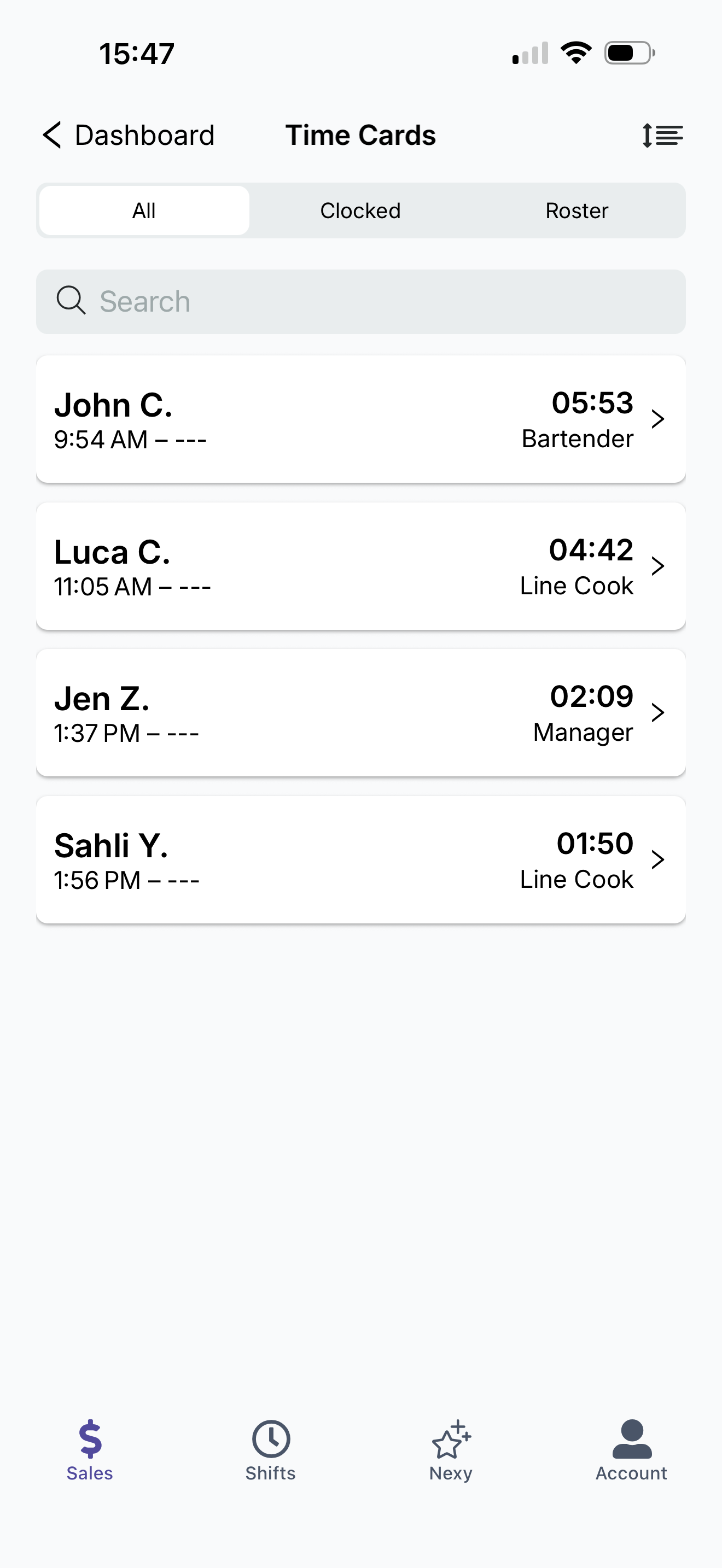Tap the battery status icon

tap(629, 53)
